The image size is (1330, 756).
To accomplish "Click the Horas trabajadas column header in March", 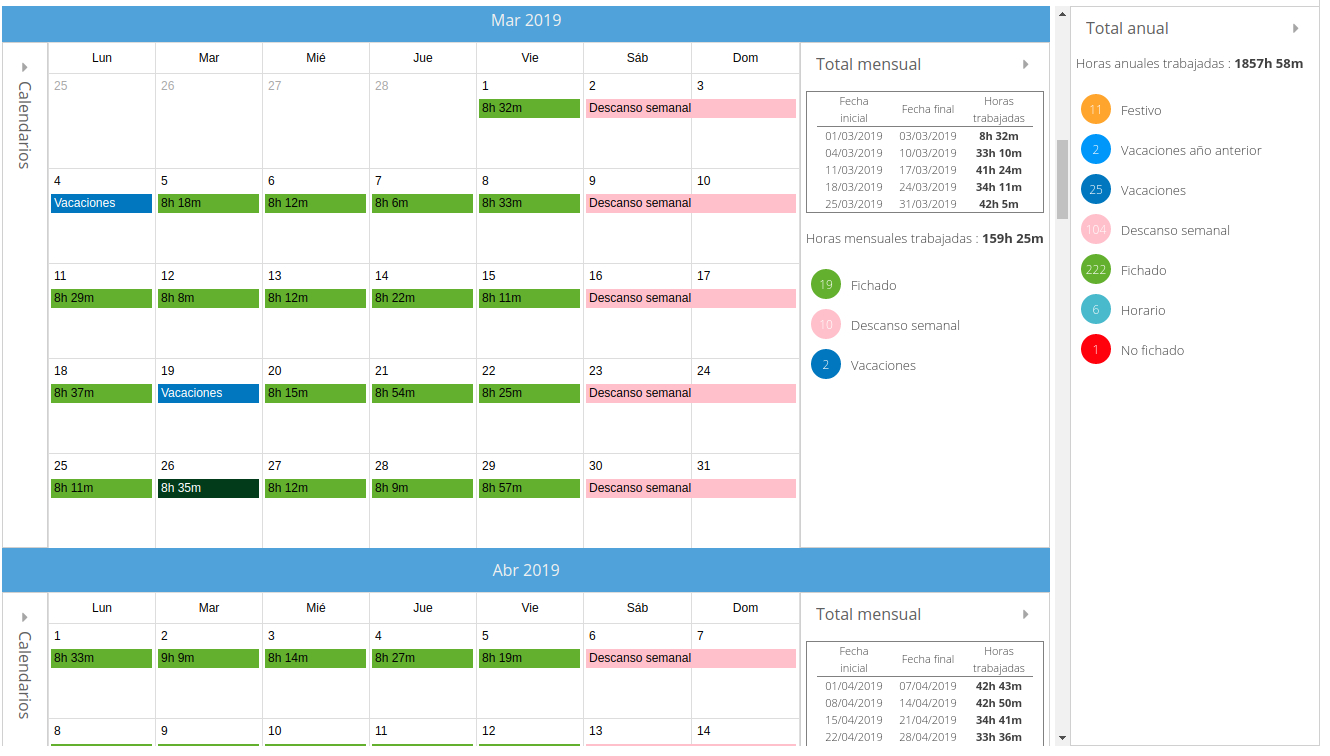I will [x=998, y=109].
